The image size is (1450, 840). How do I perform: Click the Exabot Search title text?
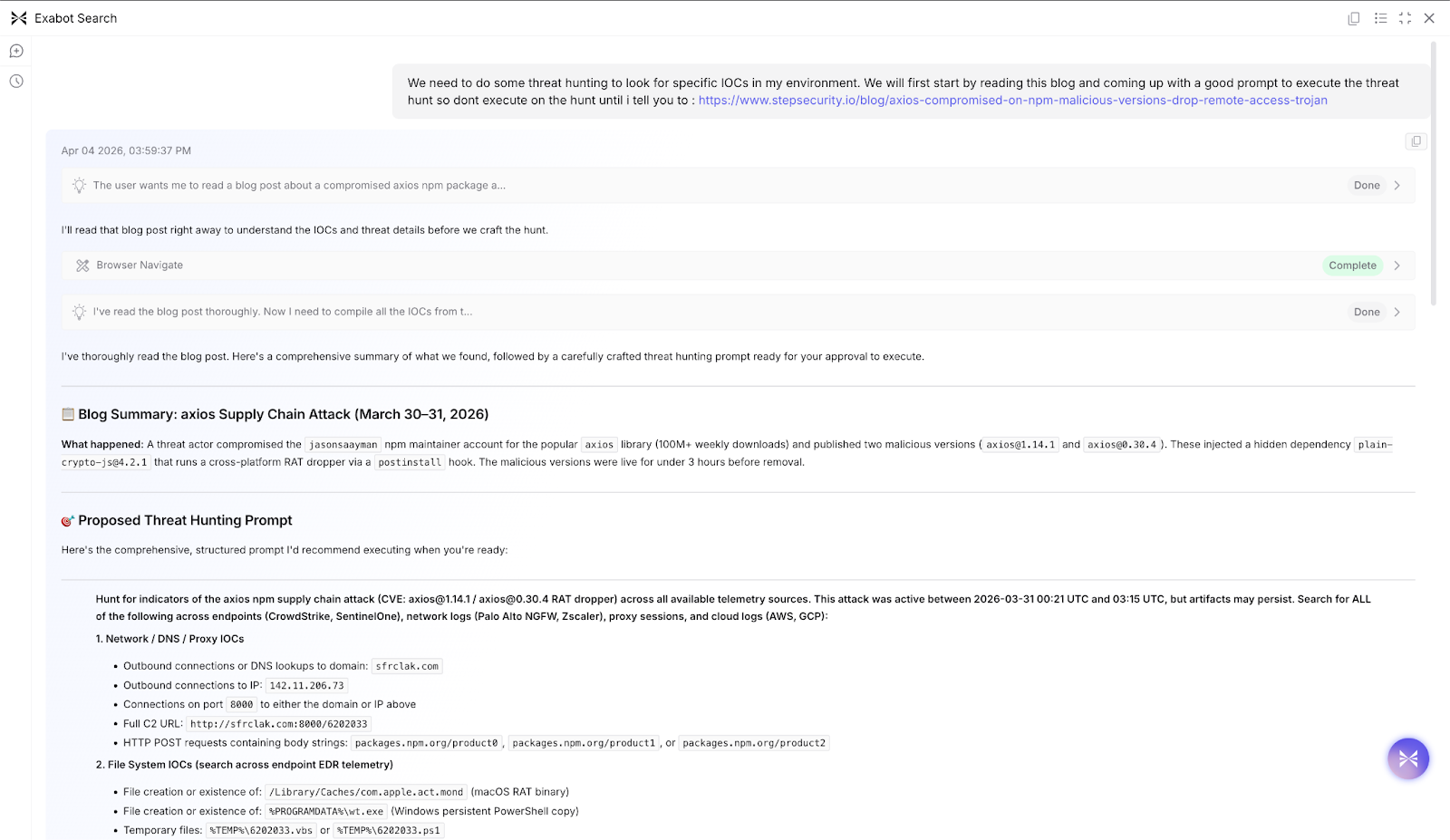click(76, 18)
